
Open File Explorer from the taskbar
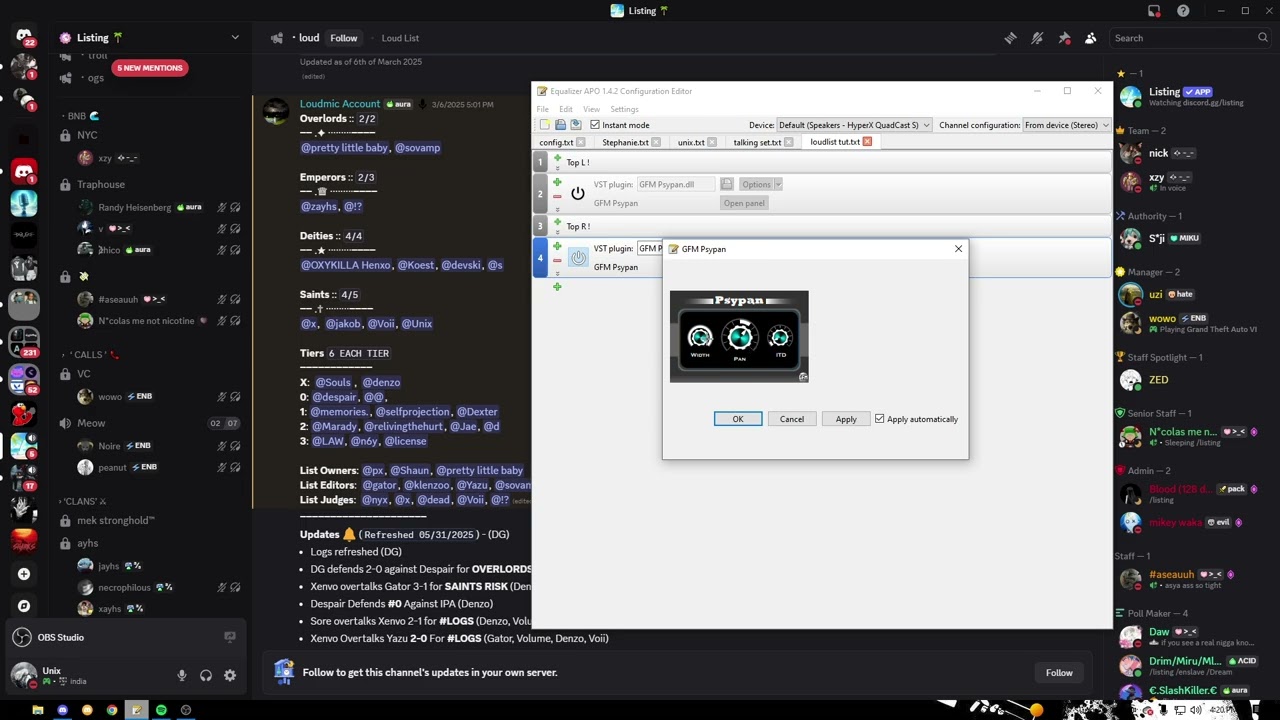tap(38, 710)
